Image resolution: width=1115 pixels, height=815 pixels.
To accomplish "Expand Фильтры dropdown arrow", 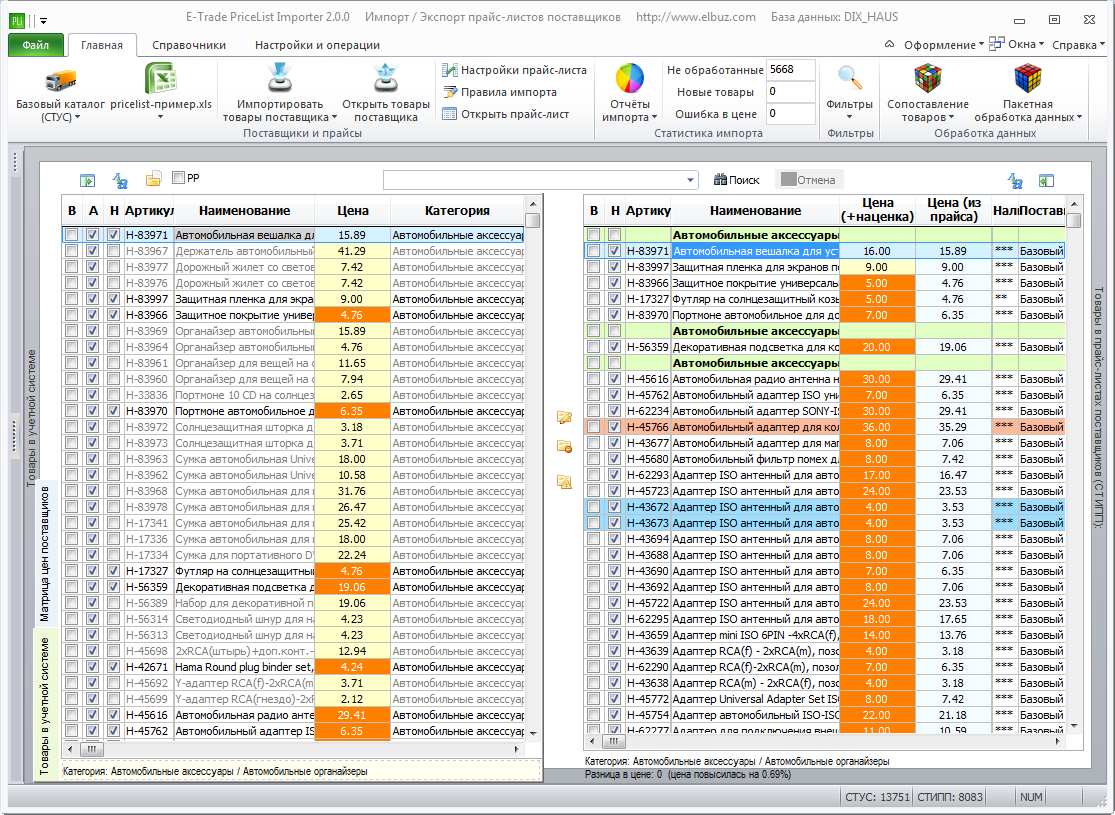I will (x=850, y=117).
